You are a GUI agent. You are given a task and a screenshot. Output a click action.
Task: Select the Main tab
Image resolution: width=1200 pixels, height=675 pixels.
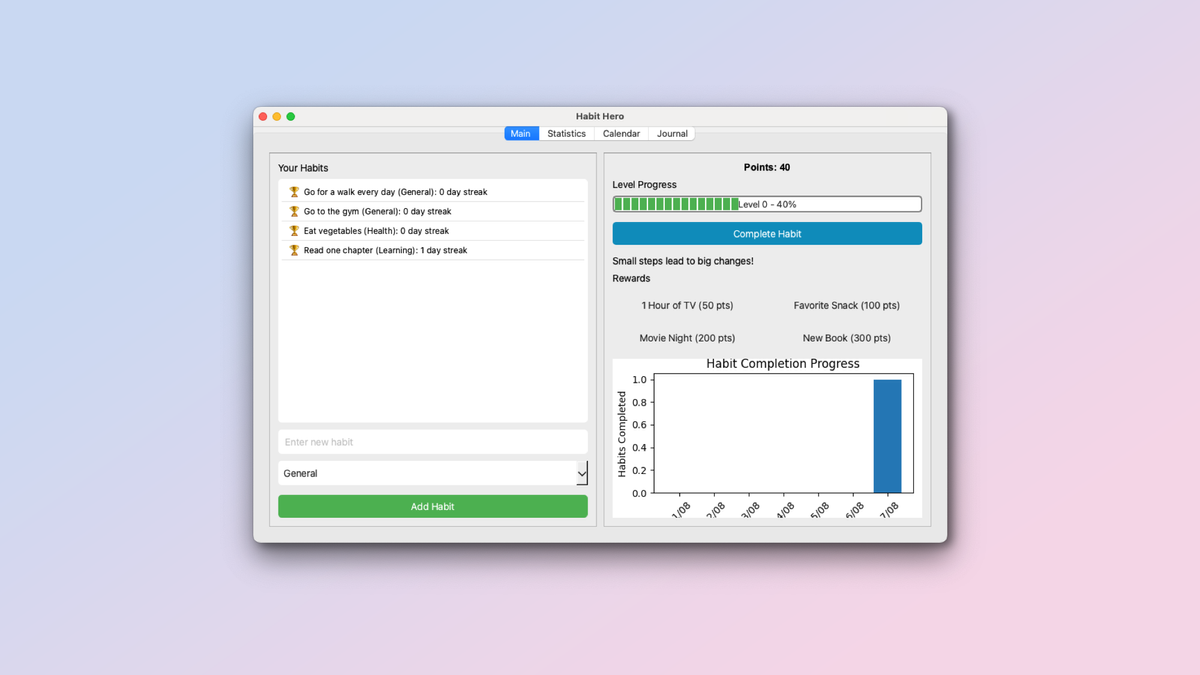click(x=520, y=133)
